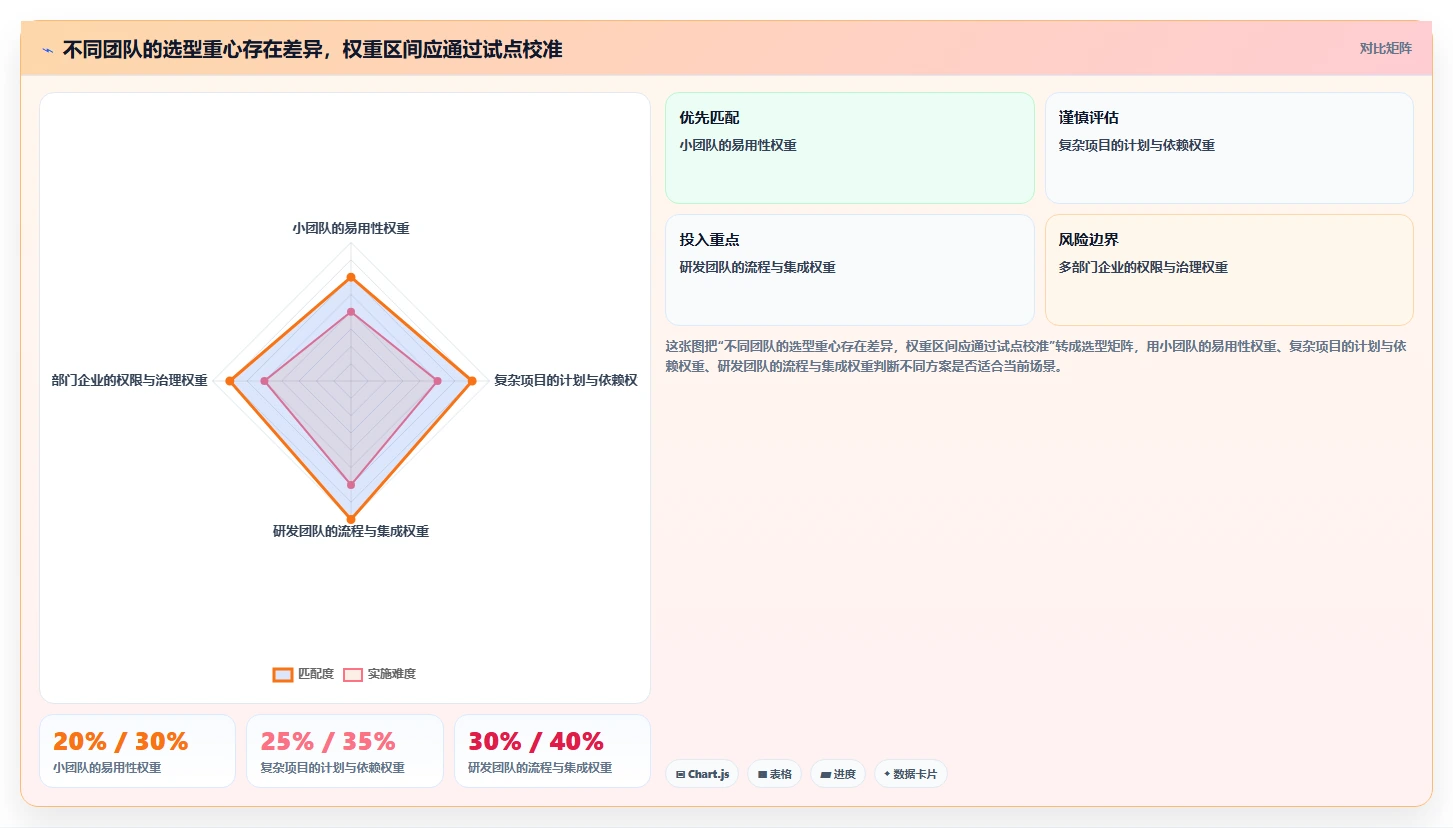
Task: Click pink data point on 复杂项目的计划与依赖权 axis
Action: tap(437, 381)
